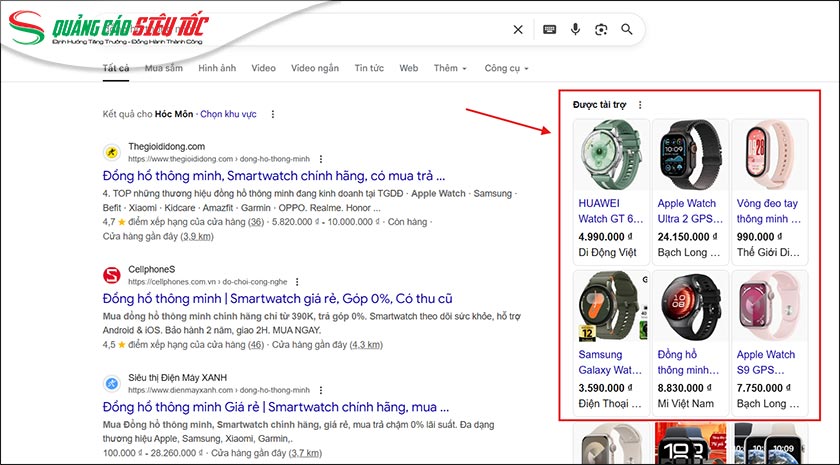
Task: Switch to the Video ngắn tab
Action: click(315, 69)
